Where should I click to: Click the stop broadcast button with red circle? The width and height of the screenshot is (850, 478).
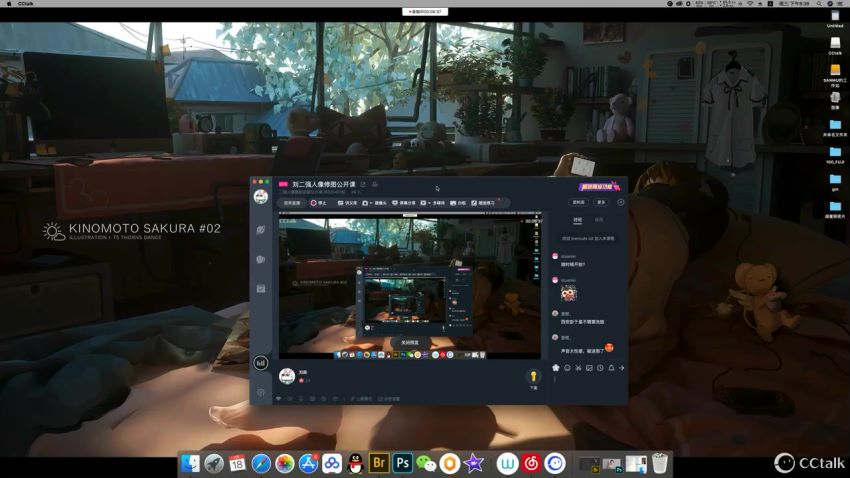318,203
